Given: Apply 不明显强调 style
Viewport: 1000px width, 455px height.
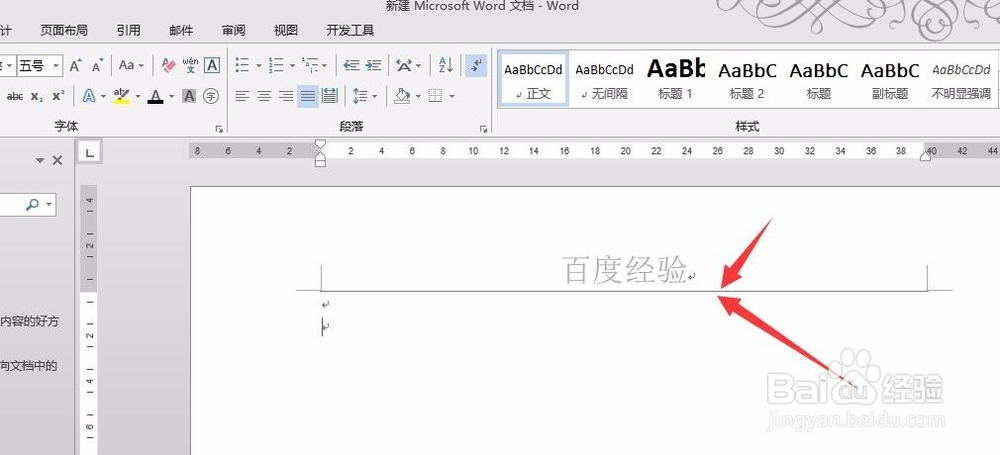Looking at the screenshot, I should (x=962, y=80).
